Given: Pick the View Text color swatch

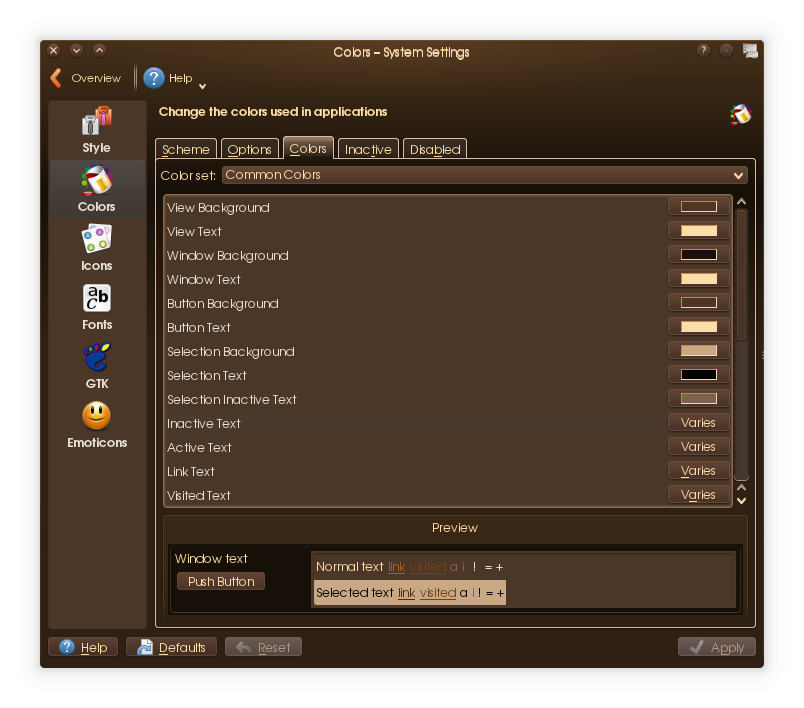Looking at the screenshot, I should pos(698,231).
